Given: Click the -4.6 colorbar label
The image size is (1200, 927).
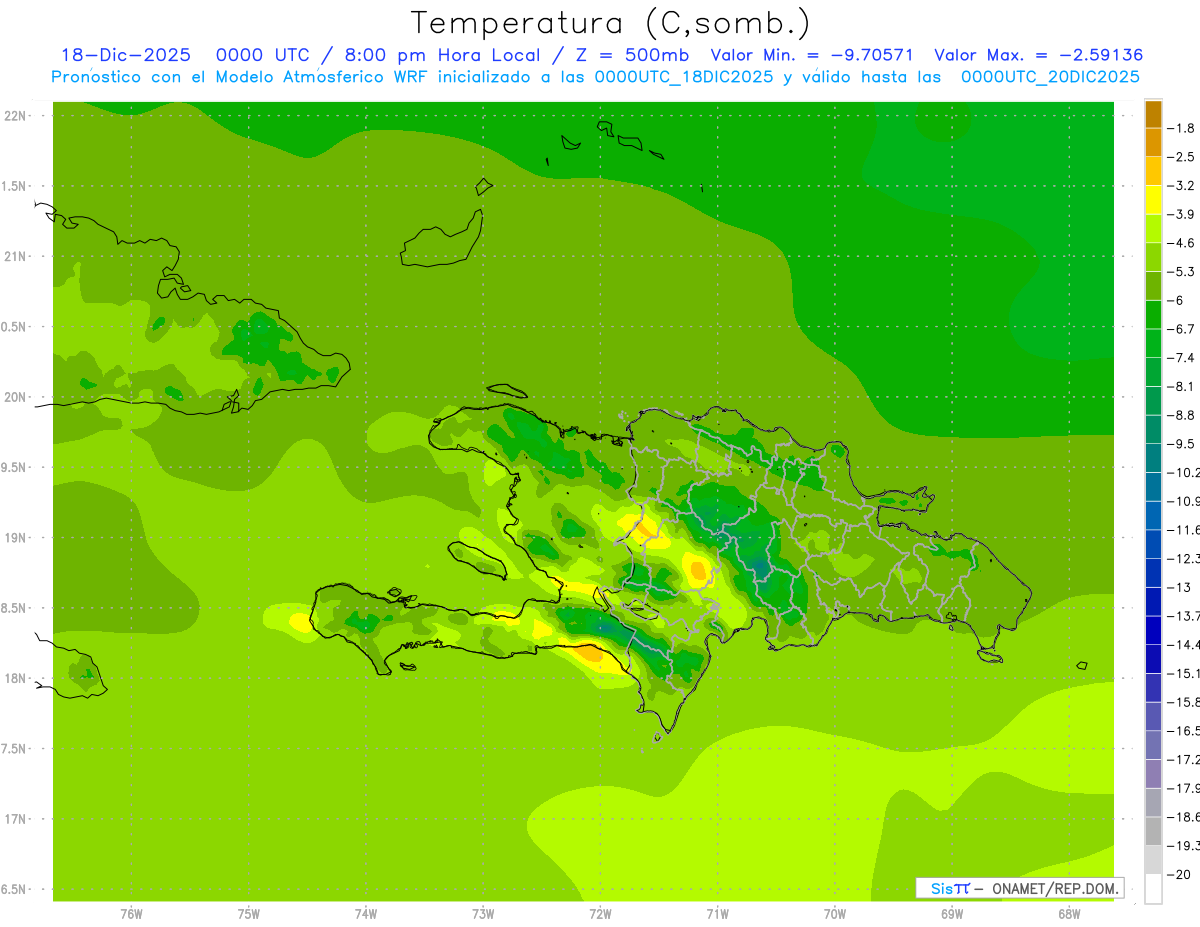Looking at the screenshot, I should point(1182,243).
